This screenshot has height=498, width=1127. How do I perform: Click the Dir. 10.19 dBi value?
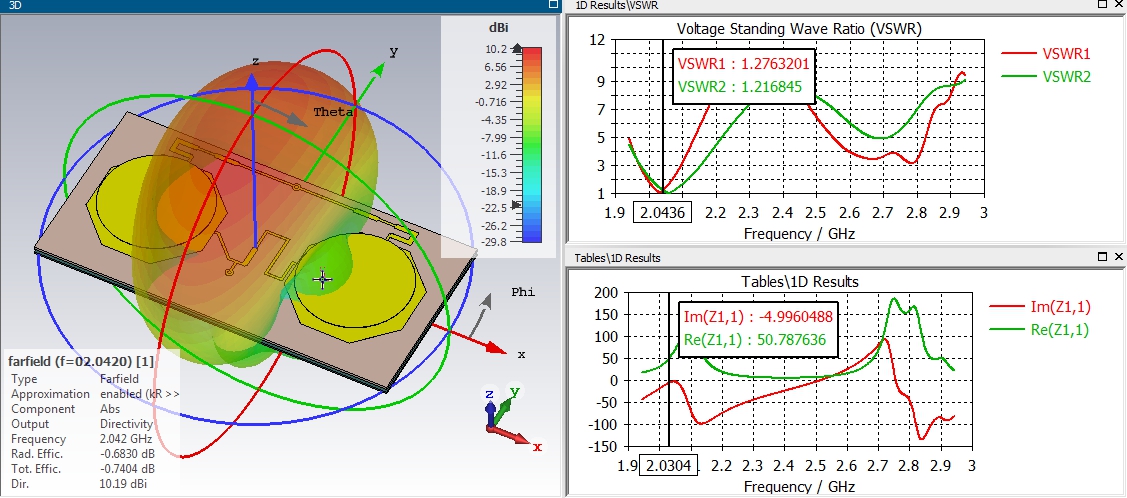click(124, 484)
